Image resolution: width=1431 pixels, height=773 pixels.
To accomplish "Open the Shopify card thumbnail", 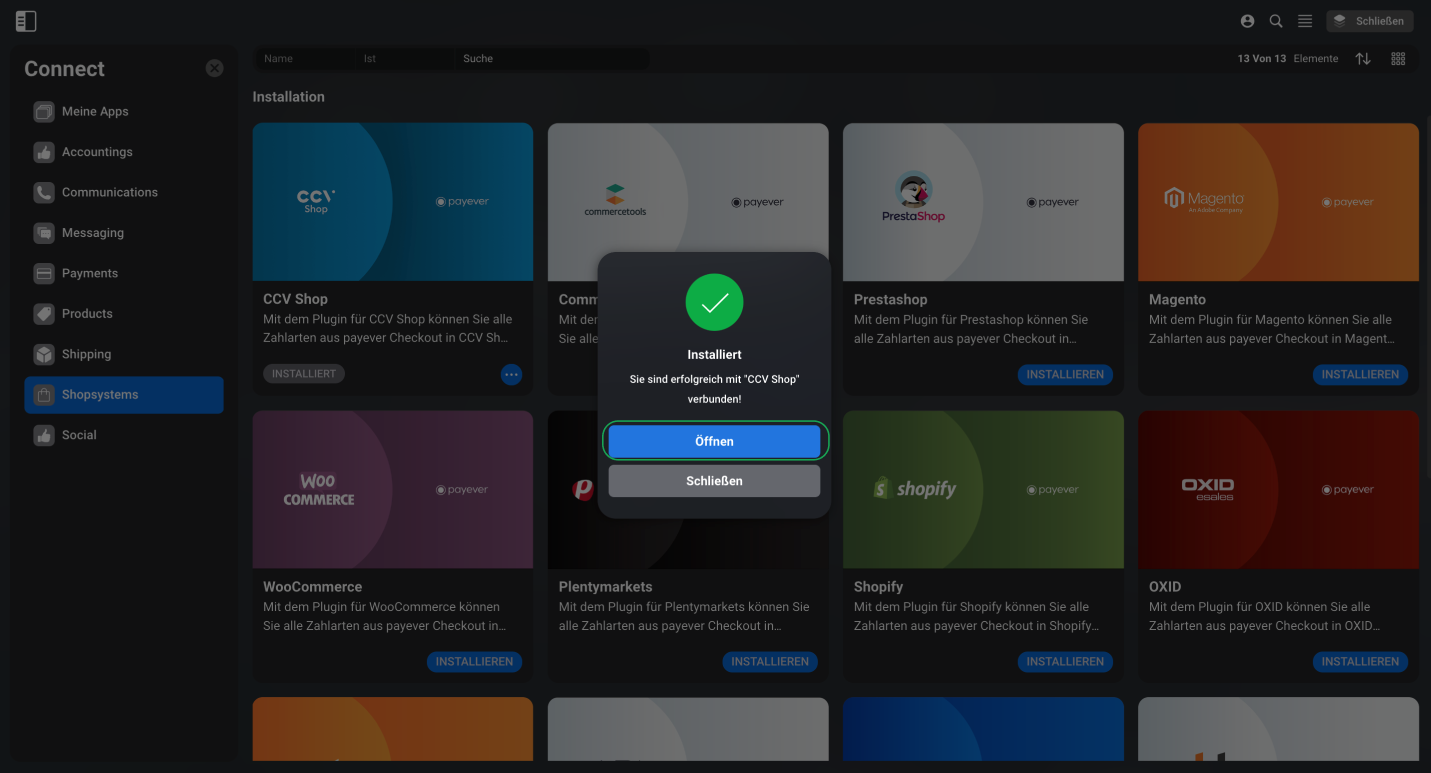I will [983, 490].
